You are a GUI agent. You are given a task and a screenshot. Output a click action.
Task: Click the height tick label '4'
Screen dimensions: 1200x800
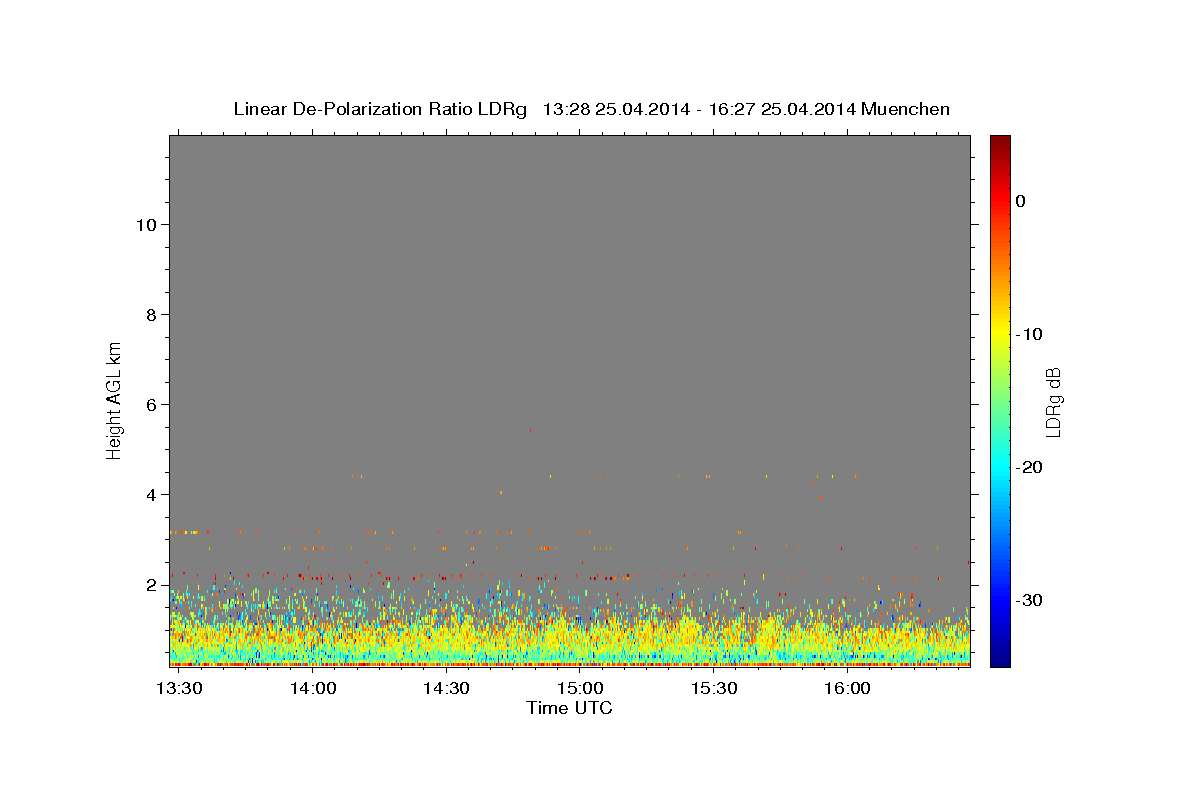coord(152,494)
